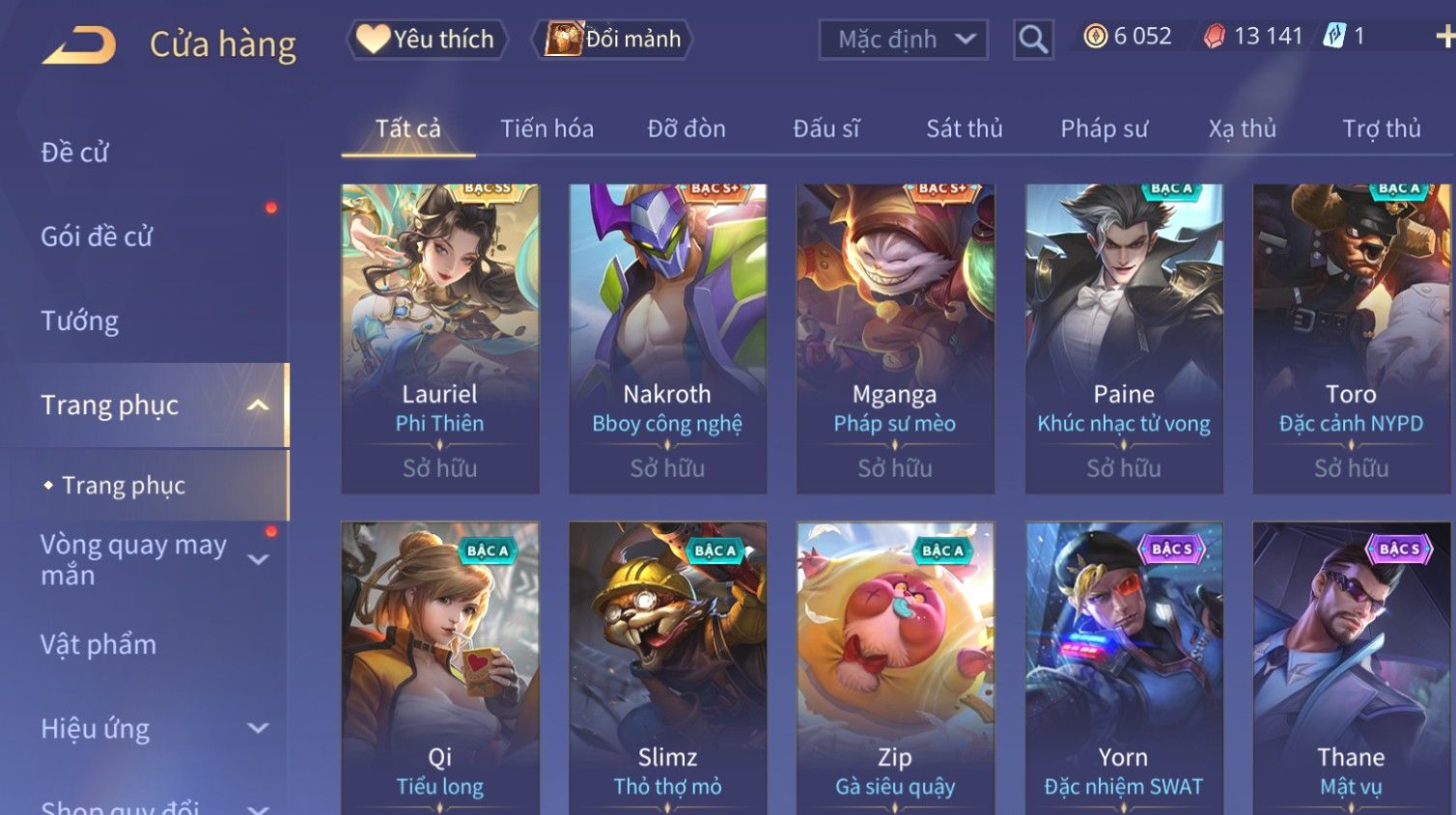Screen dimensions: 1456x815
Task: Open the search magnifier icon
Action: (1033, 40)
